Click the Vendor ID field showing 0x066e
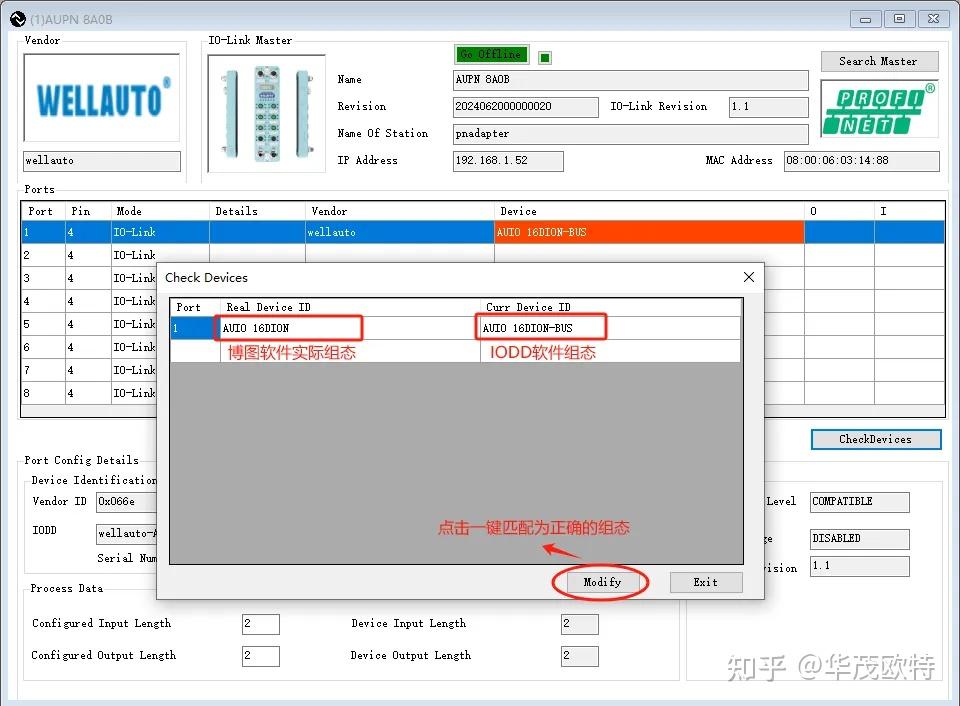 pyautogui.click(x=127, y=501)
